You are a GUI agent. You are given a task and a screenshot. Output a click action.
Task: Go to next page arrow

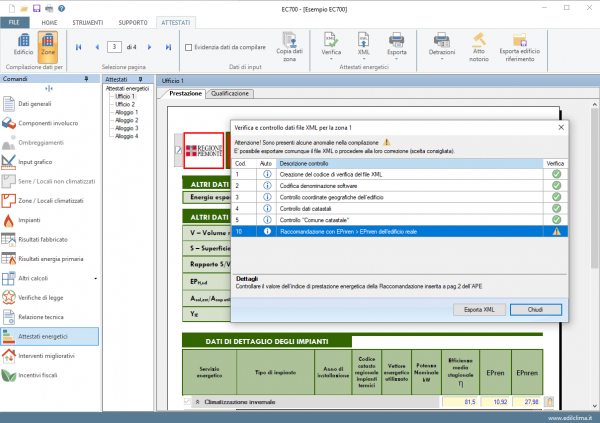click(x=150, y=47)
